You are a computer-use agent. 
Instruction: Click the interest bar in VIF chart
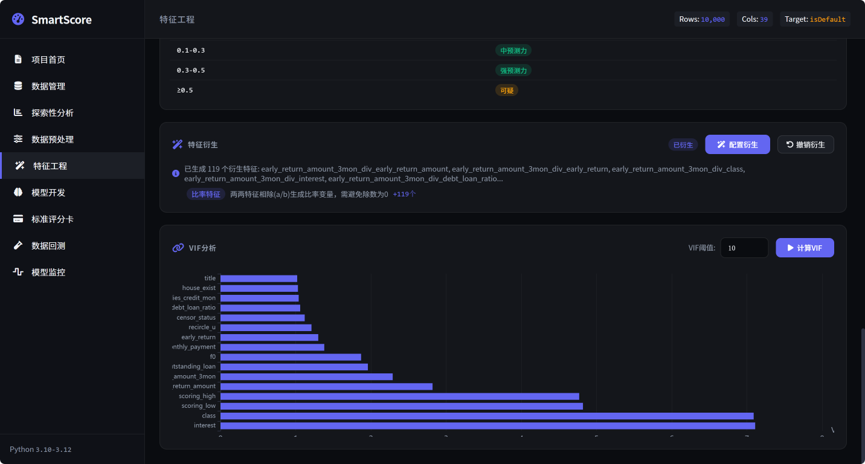pyautogui.click(x=488, y=425)
